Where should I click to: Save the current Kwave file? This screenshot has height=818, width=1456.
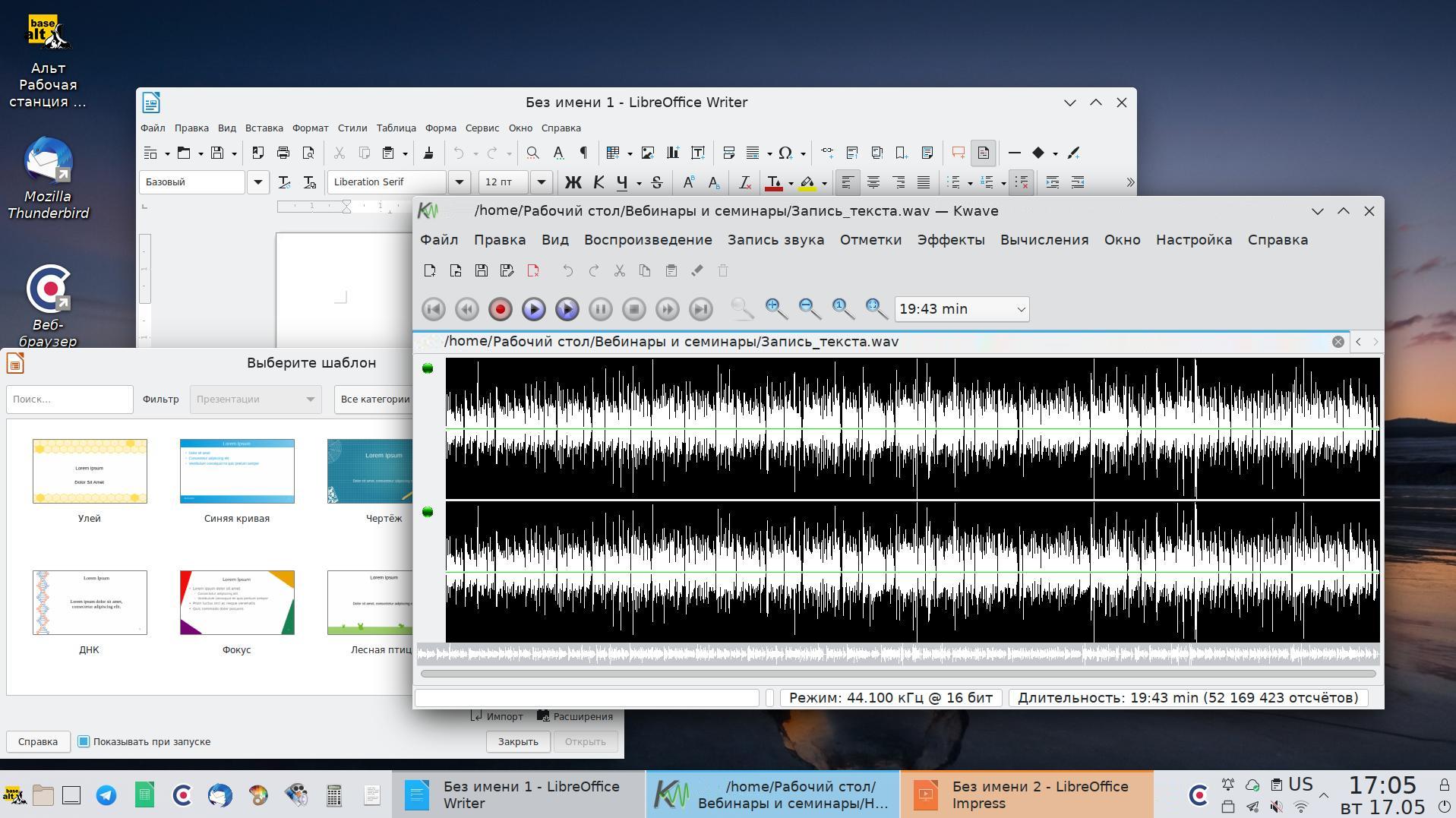482,270
